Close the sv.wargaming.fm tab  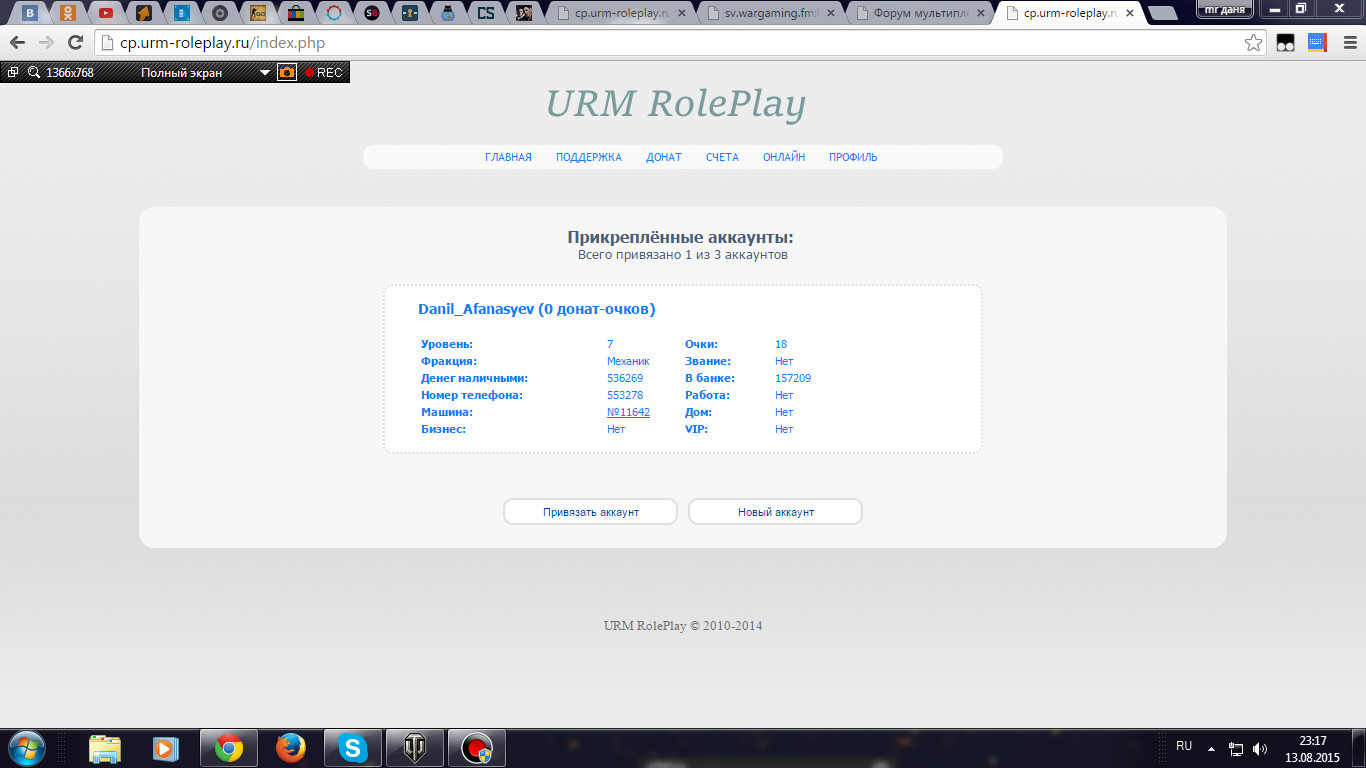point(833,14)
